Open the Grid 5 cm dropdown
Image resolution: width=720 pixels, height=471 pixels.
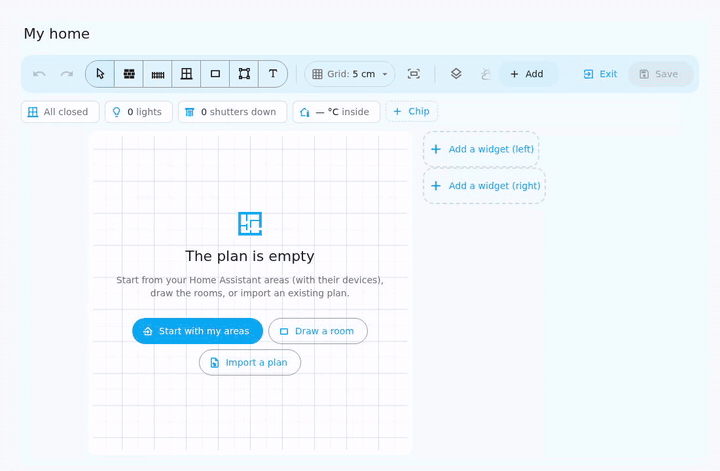350,74
